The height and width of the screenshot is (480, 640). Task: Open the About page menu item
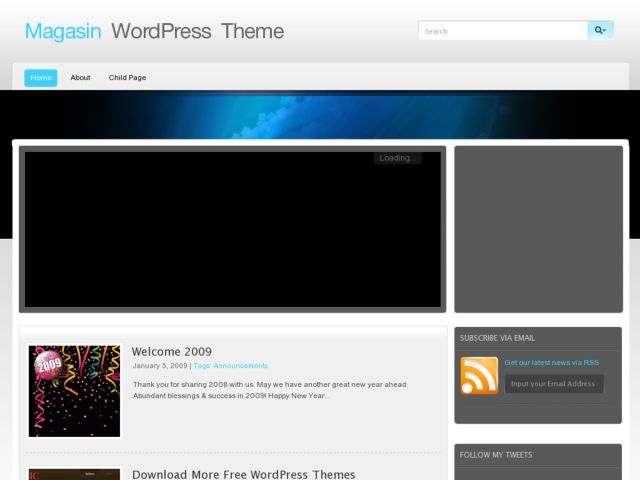tap(80, 78)
